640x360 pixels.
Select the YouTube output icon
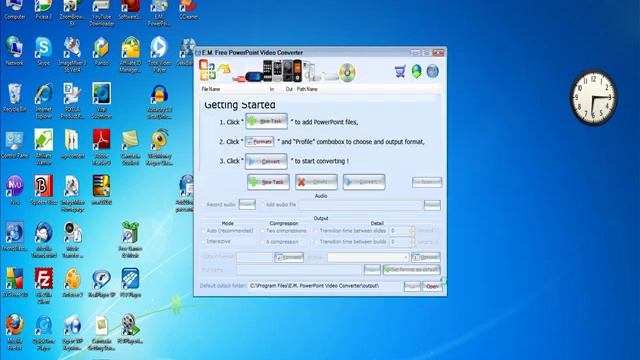click(238, 78)
